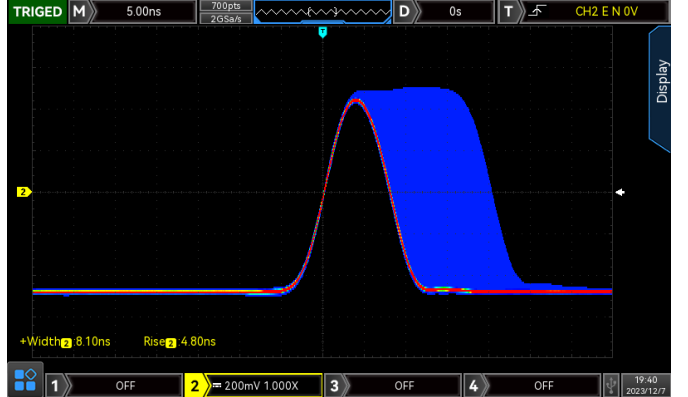
Task: Select the channel 2 tab
Action: point(194,386)
